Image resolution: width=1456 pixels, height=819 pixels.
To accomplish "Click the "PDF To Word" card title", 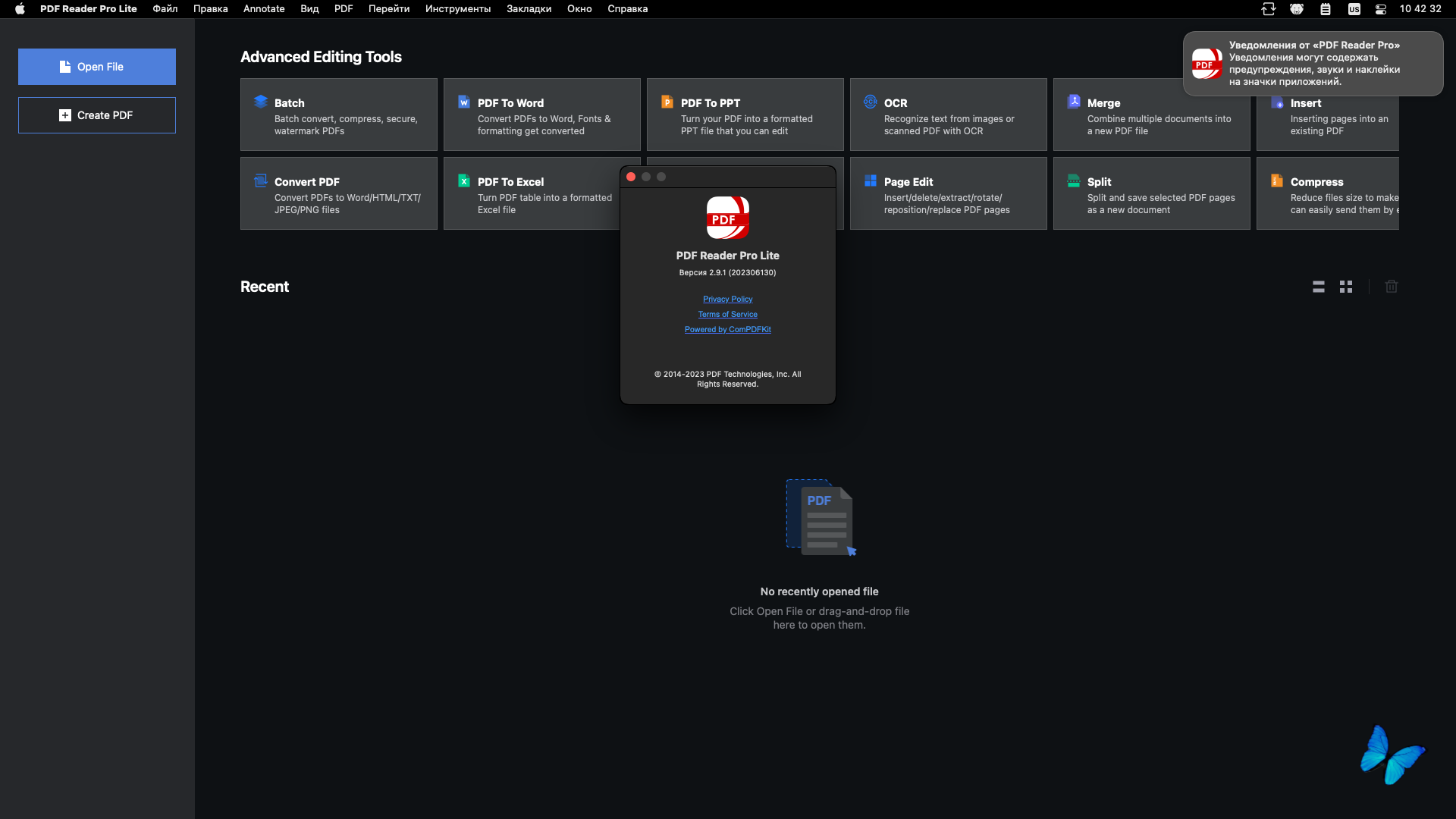I will coord(511,103).
